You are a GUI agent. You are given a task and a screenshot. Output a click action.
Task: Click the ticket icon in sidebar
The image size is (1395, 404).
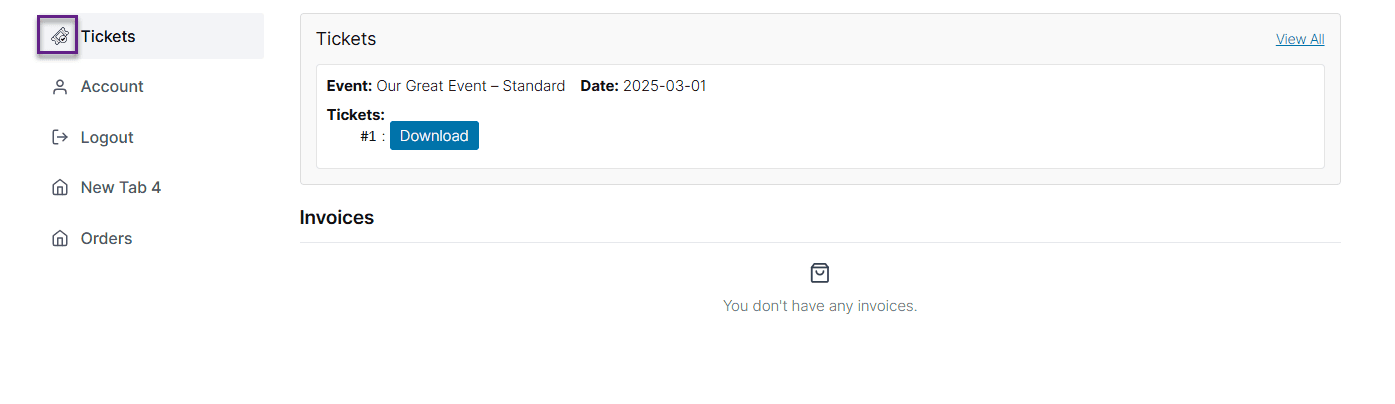[x=59, y=36]
